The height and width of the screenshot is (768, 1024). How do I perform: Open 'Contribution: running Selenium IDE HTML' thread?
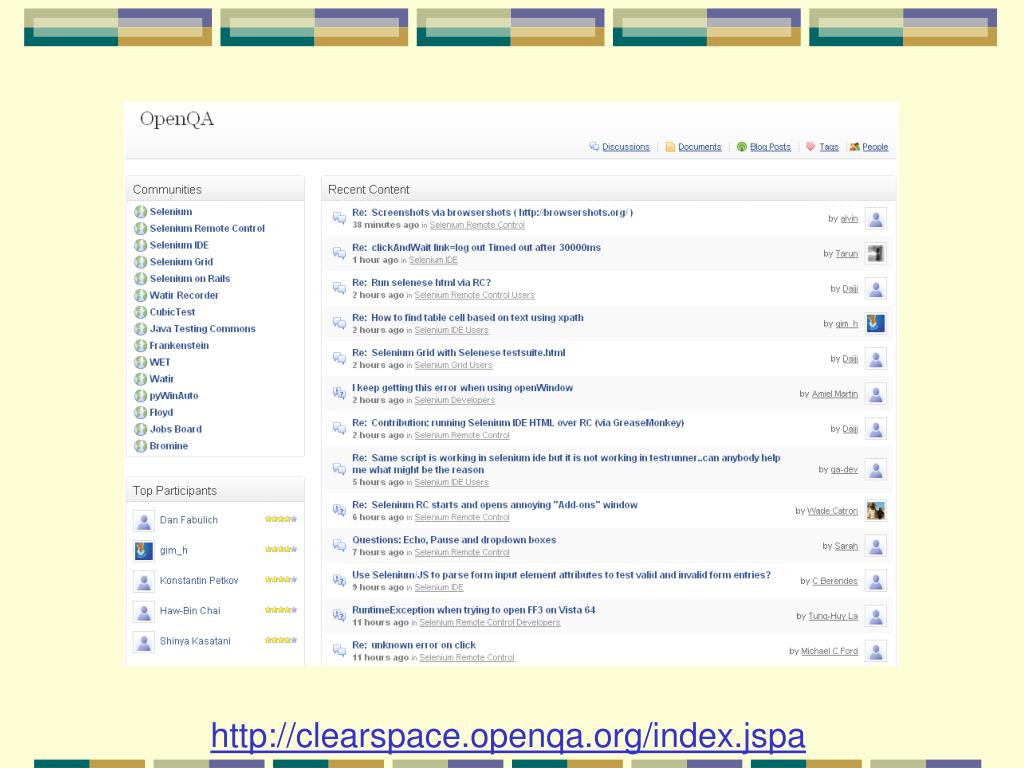[x=518, y=423]
